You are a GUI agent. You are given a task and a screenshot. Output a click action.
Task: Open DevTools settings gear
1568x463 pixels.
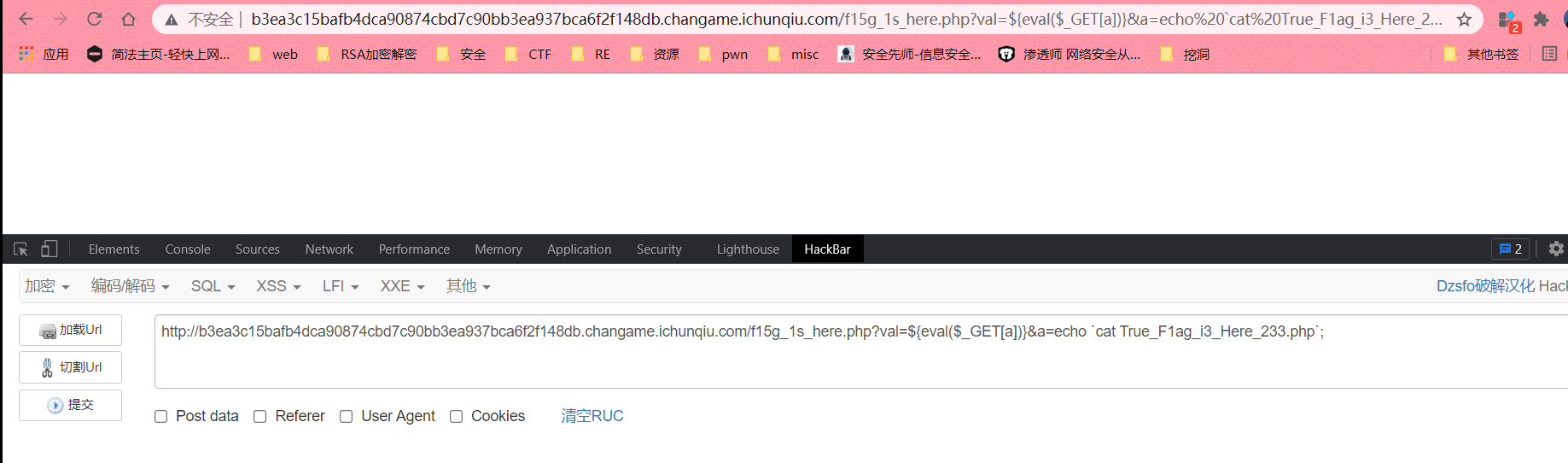1556,249
